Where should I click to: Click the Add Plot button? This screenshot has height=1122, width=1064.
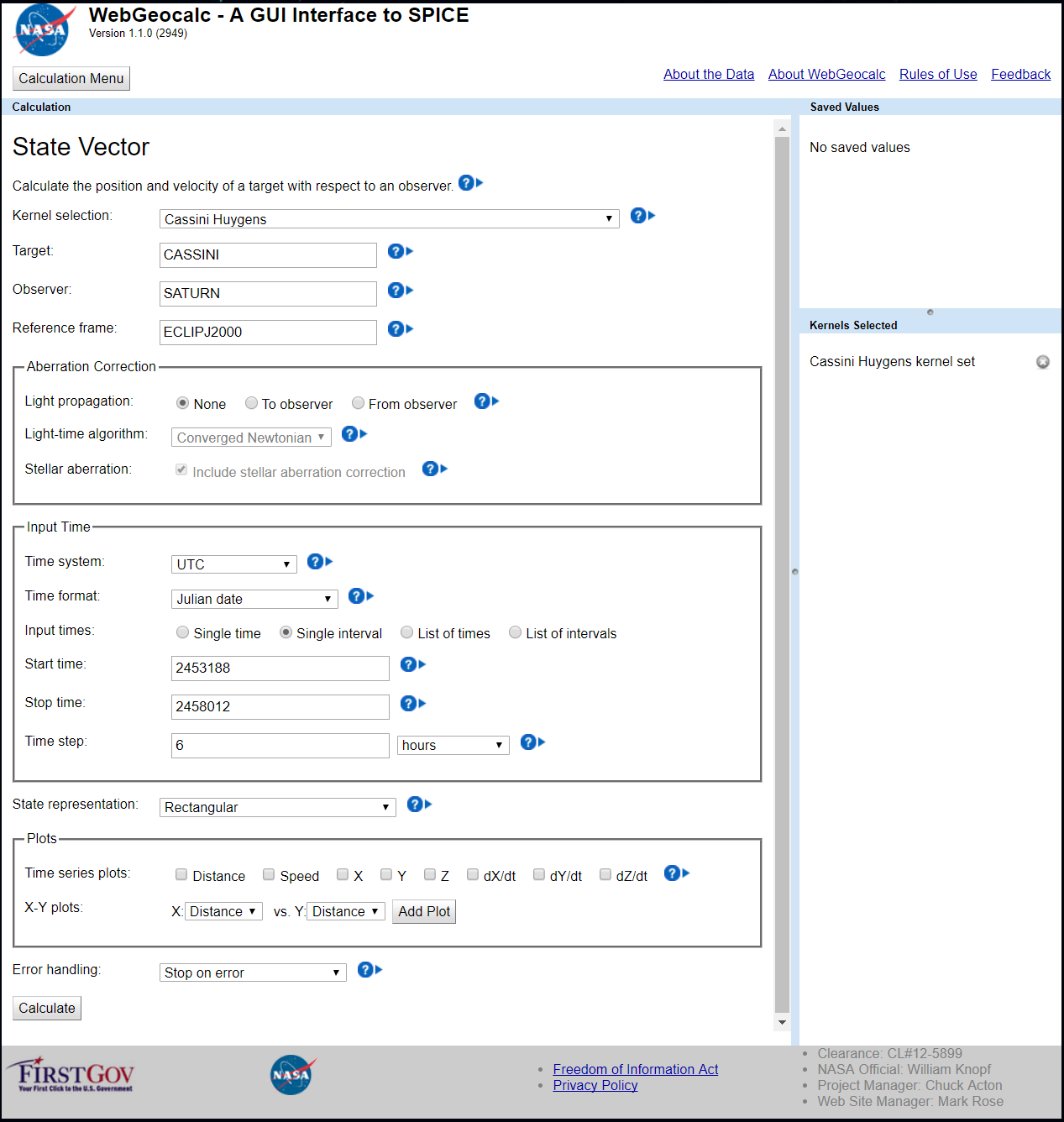(424, 911)
